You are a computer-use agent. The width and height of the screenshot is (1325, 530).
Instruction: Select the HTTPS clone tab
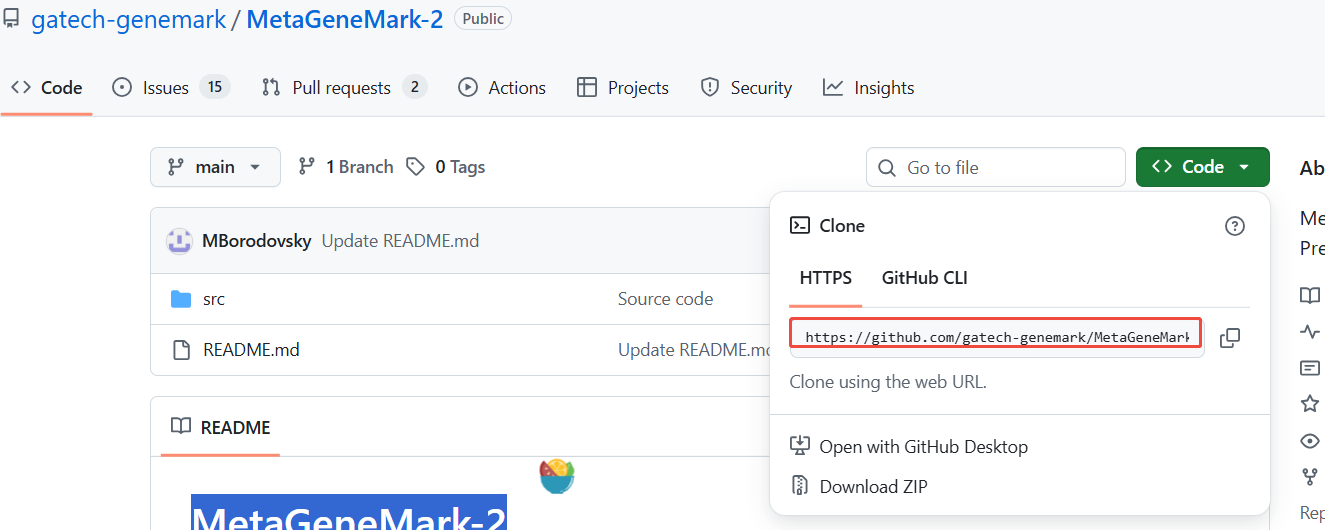click(x=826, y=278)
